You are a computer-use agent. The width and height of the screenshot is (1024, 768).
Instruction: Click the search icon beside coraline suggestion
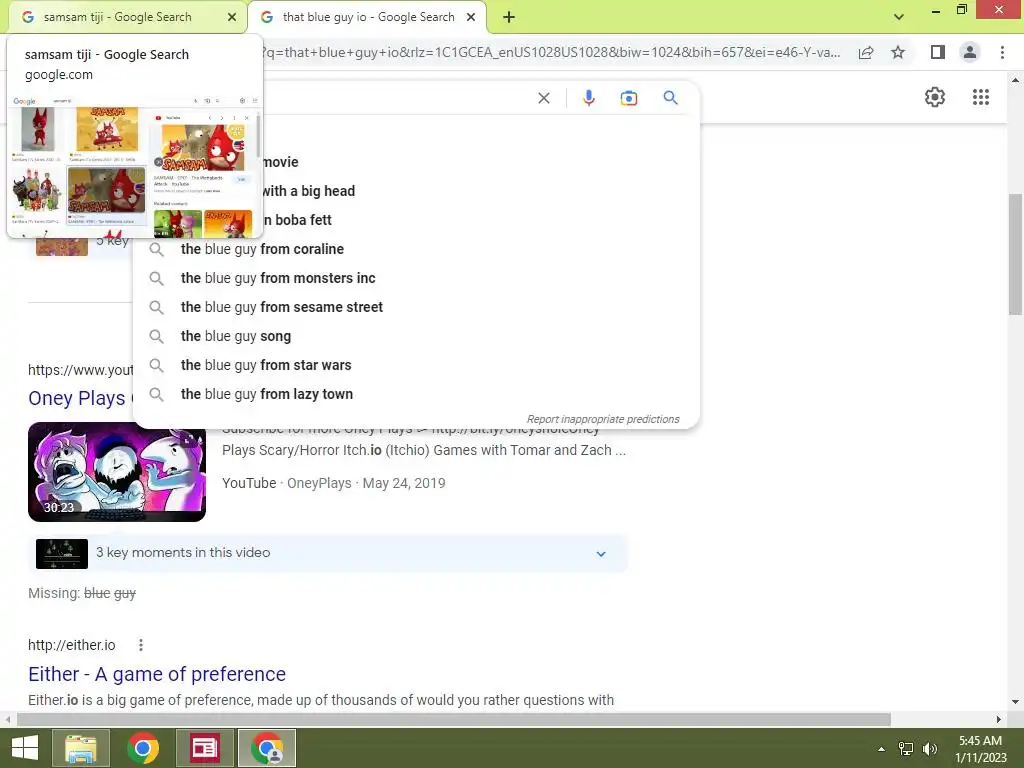coord(156,249)
